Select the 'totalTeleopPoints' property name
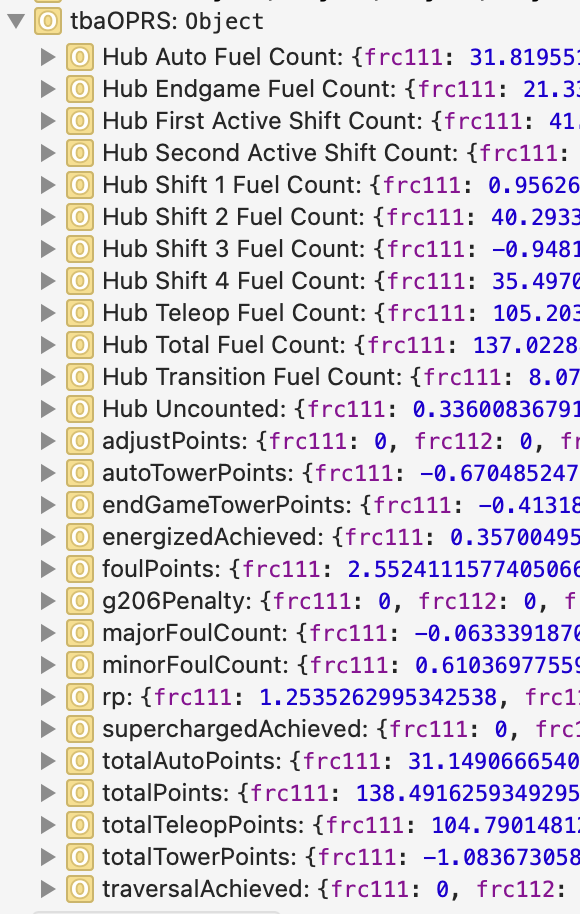Screen dimensions: 580x914 click(200, 825)
